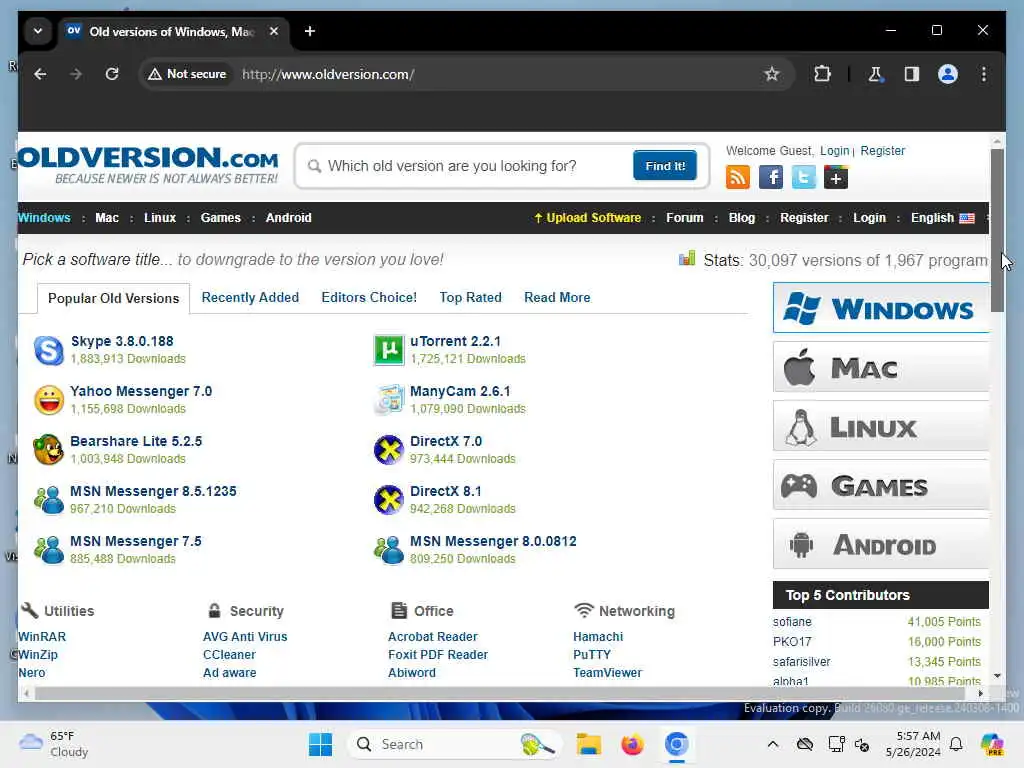Open the Twitter social icon
This screenshot has width=1024, height=768.
coord(803,177)
